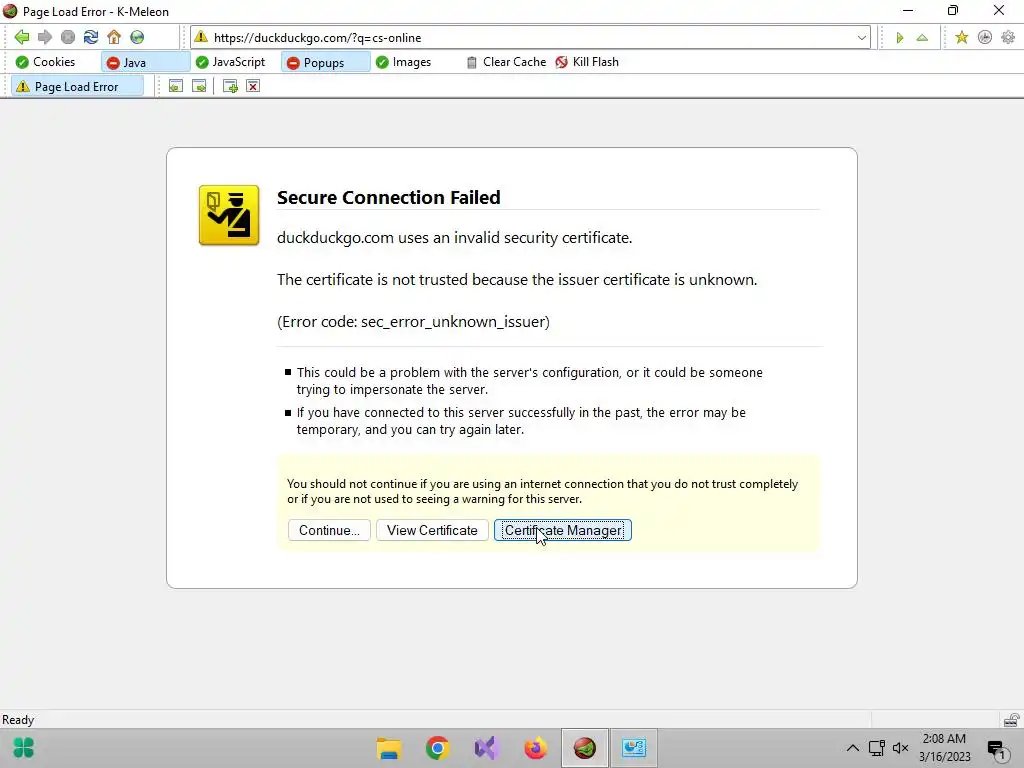Go back with the green Back arrow
Viewport: 1024px width, 768px height.
tap(22, 37)
